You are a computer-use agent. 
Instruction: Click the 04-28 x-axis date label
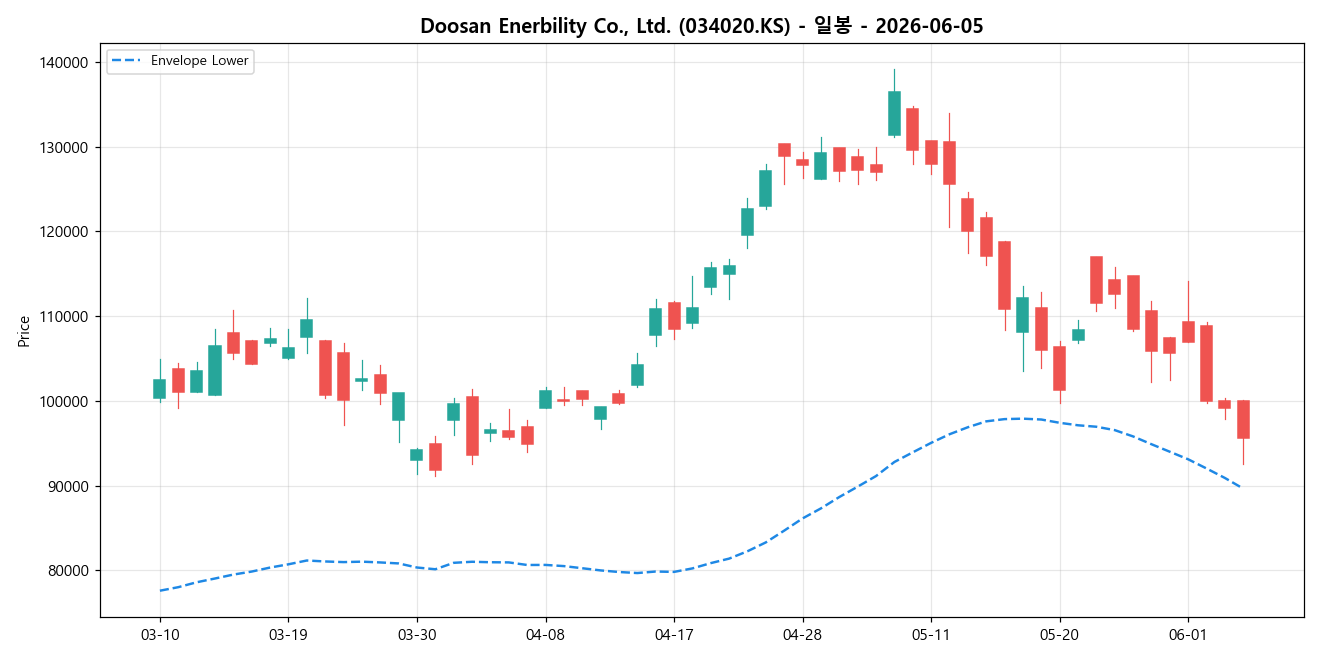pyautogui.click(x=802, y=635)
